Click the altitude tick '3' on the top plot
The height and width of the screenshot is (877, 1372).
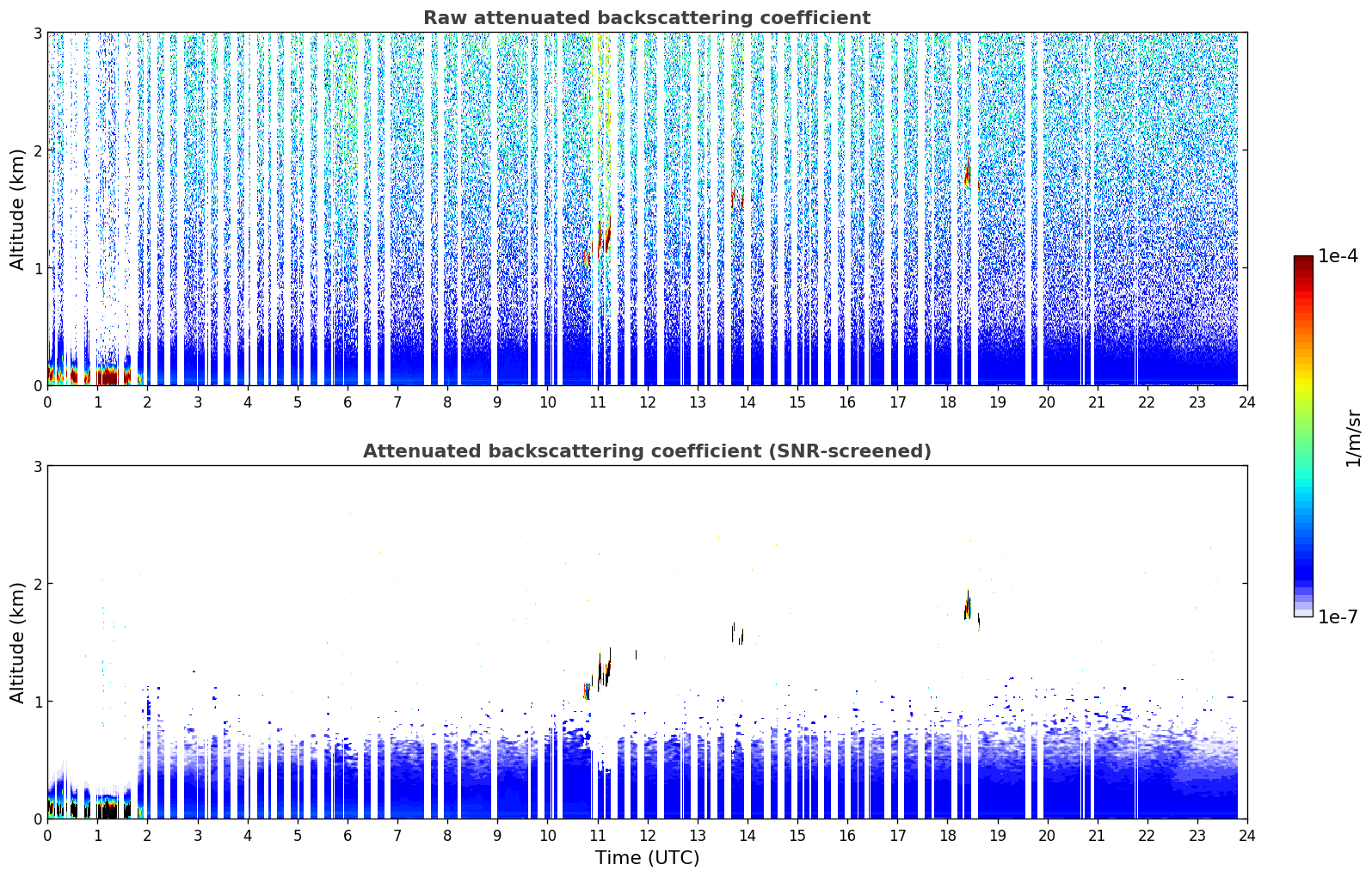[x=38, y=33]
